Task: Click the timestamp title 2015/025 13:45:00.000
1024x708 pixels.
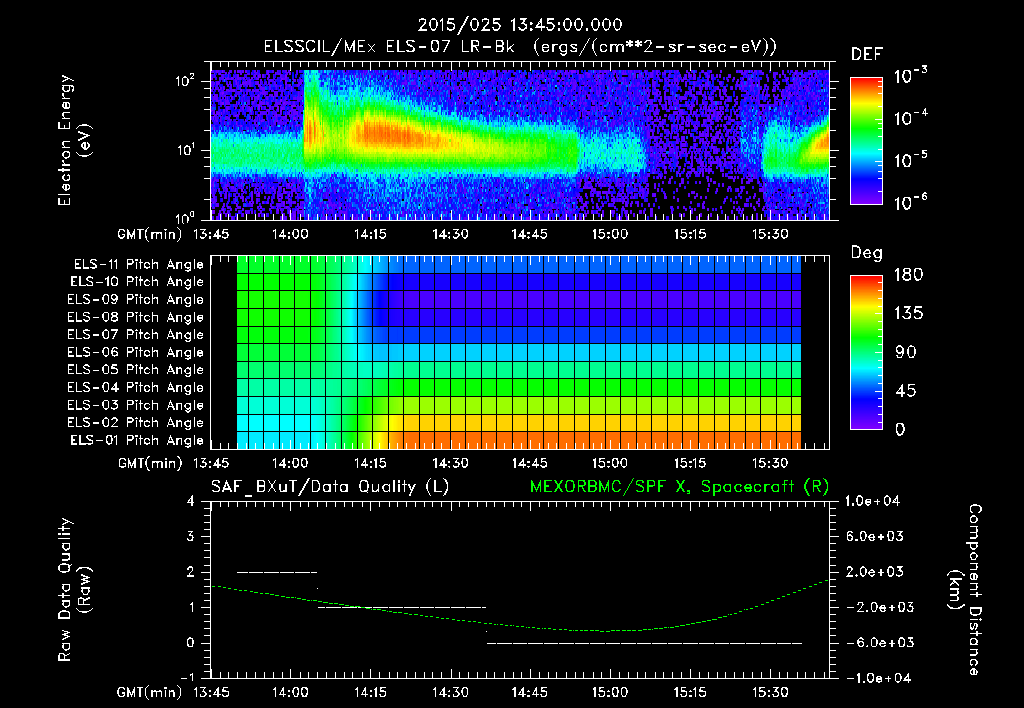Action: [x=520, y=25]
